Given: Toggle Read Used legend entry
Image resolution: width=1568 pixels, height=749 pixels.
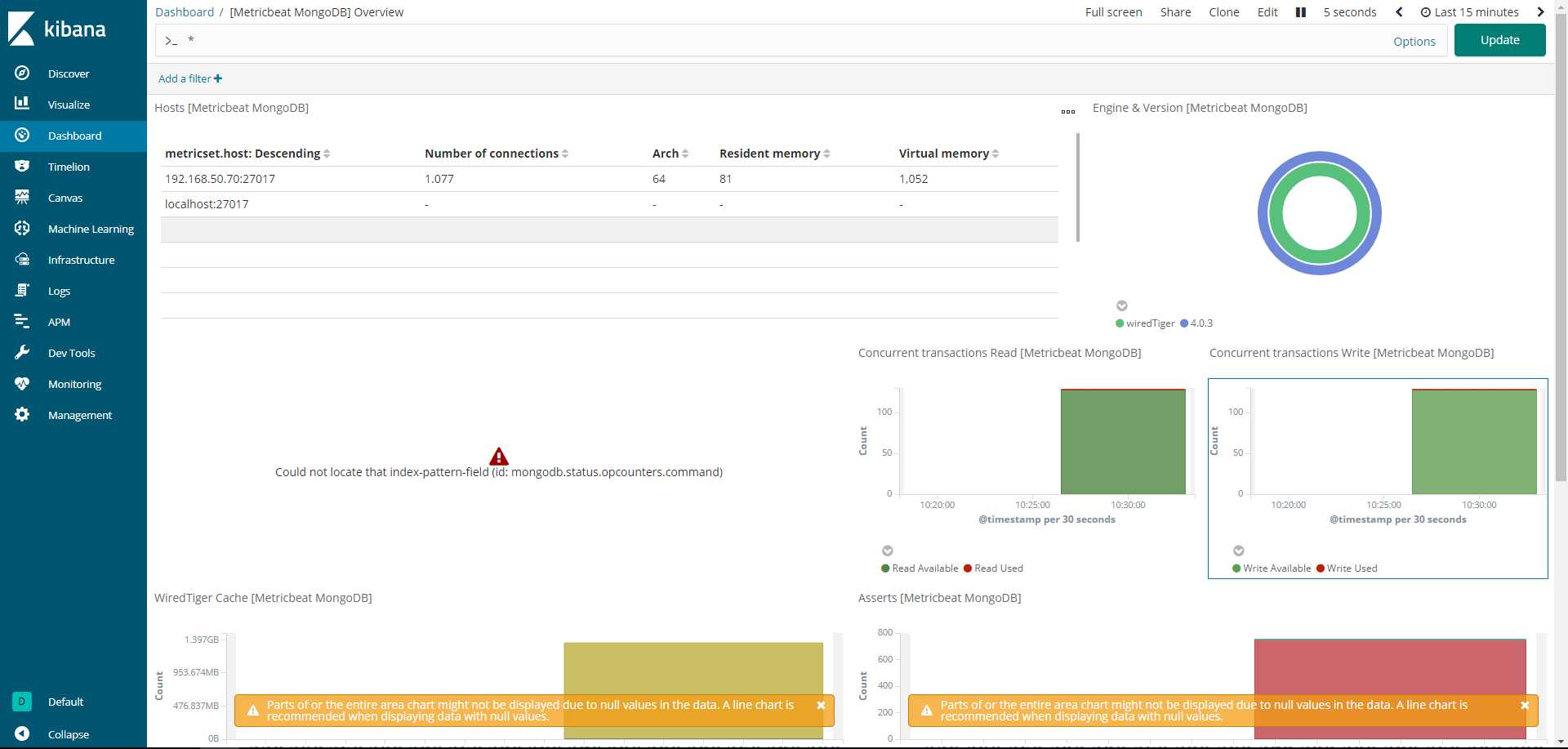Looking at the screenshot, I should tap(993, 568).
